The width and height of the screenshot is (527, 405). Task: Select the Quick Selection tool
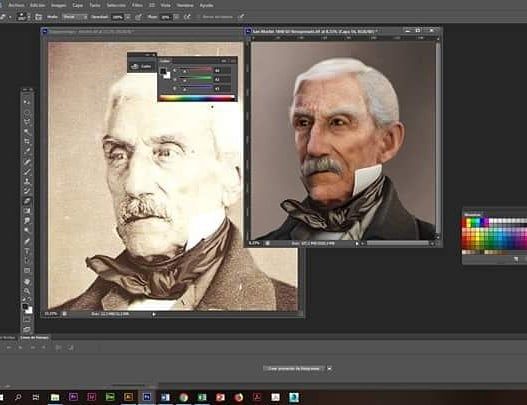point(27,131)
